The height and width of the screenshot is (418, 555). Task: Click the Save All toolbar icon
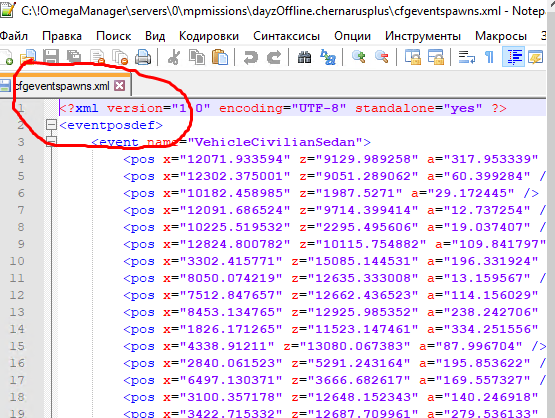[x=74, y=57]
